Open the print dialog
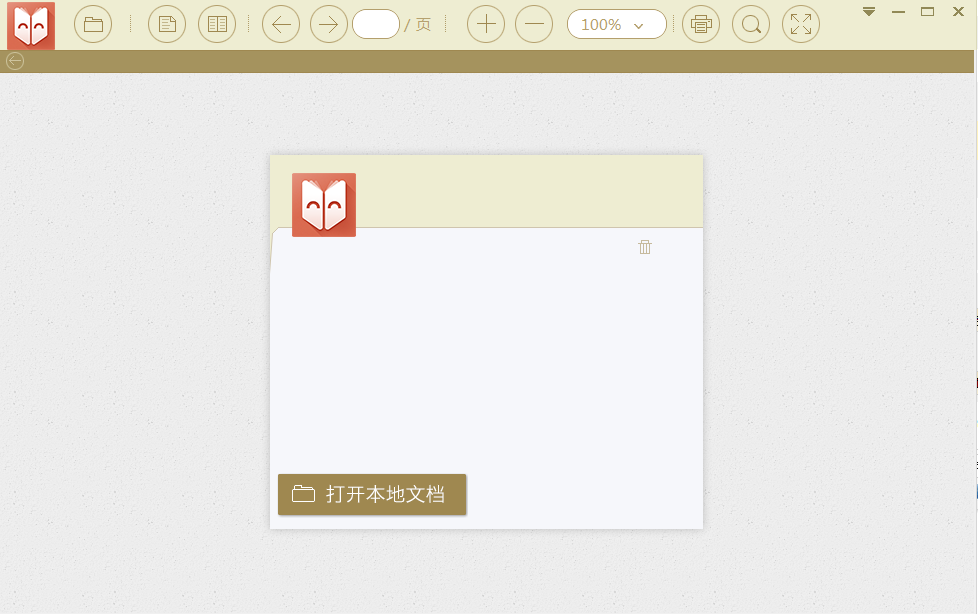The height and width of the screenshot is (614, 978). (x=701, y=24)
